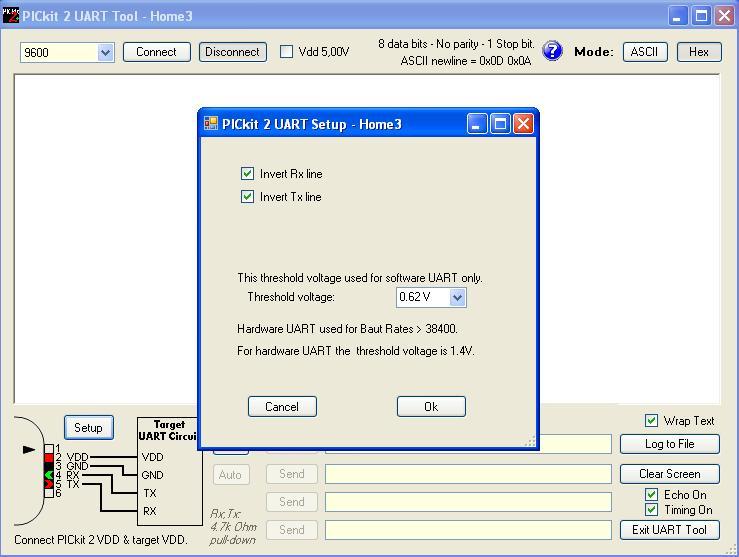Close the UART Setup dialog with X
This screenshot has height=557, width=739.
point(523,124)
